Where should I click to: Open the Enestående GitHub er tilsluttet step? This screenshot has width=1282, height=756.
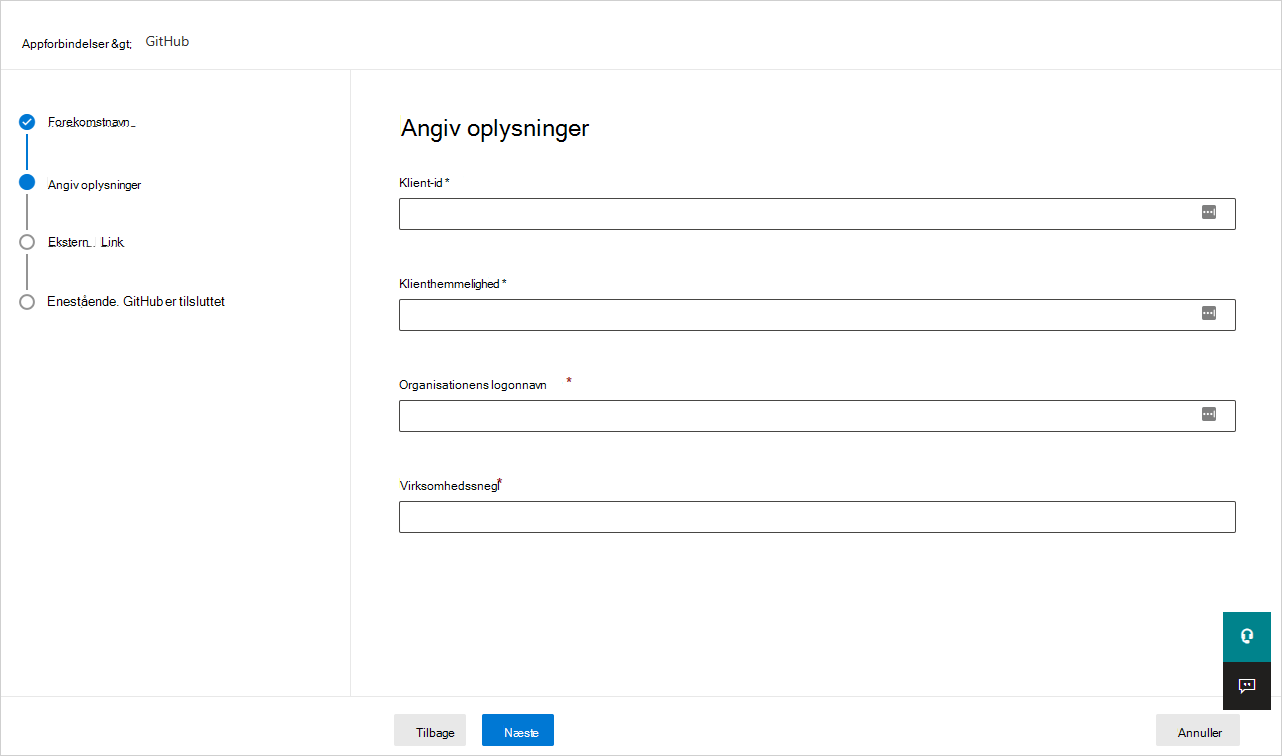135,301
